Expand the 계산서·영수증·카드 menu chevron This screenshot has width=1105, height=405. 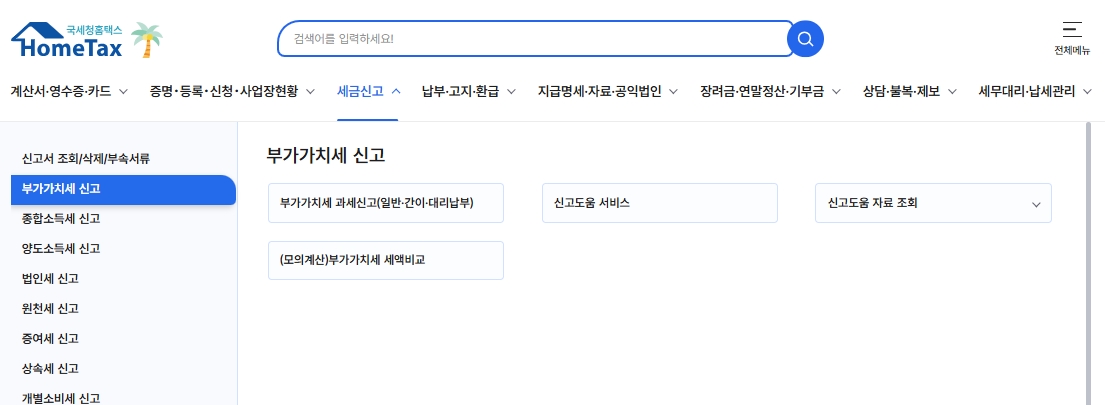(123, 92)
